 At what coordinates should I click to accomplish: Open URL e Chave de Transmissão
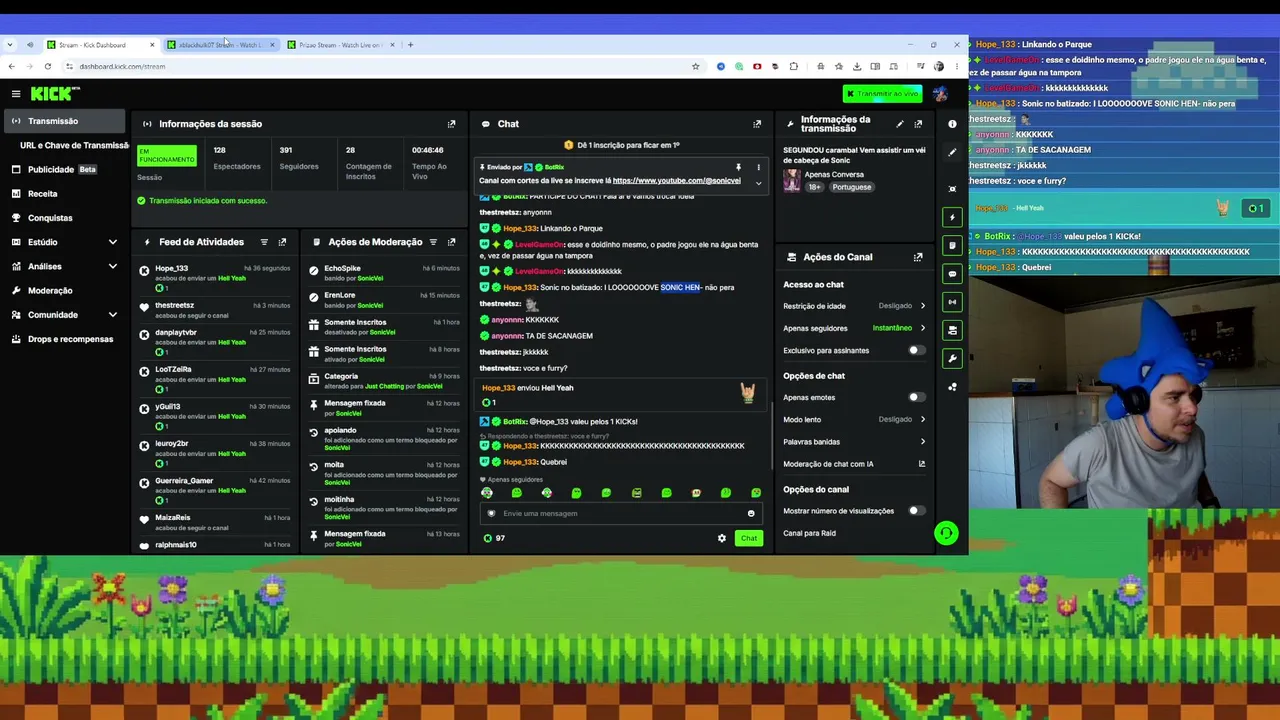74,145
